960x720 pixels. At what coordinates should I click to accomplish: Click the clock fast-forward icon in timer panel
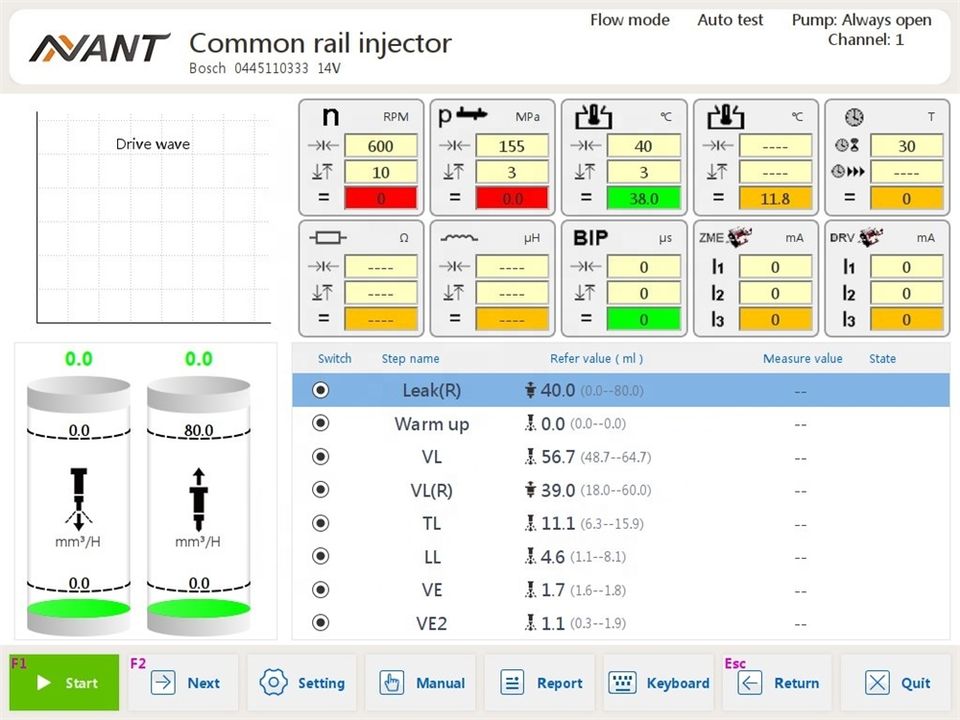(x=848, y=171)
